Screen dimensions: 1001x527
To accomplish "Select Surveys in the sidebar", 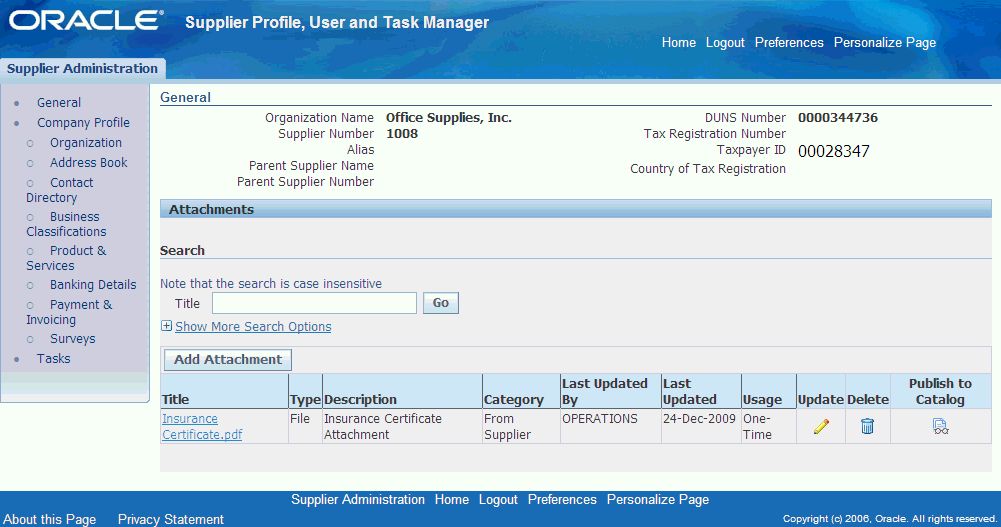I will coord(73,339).
